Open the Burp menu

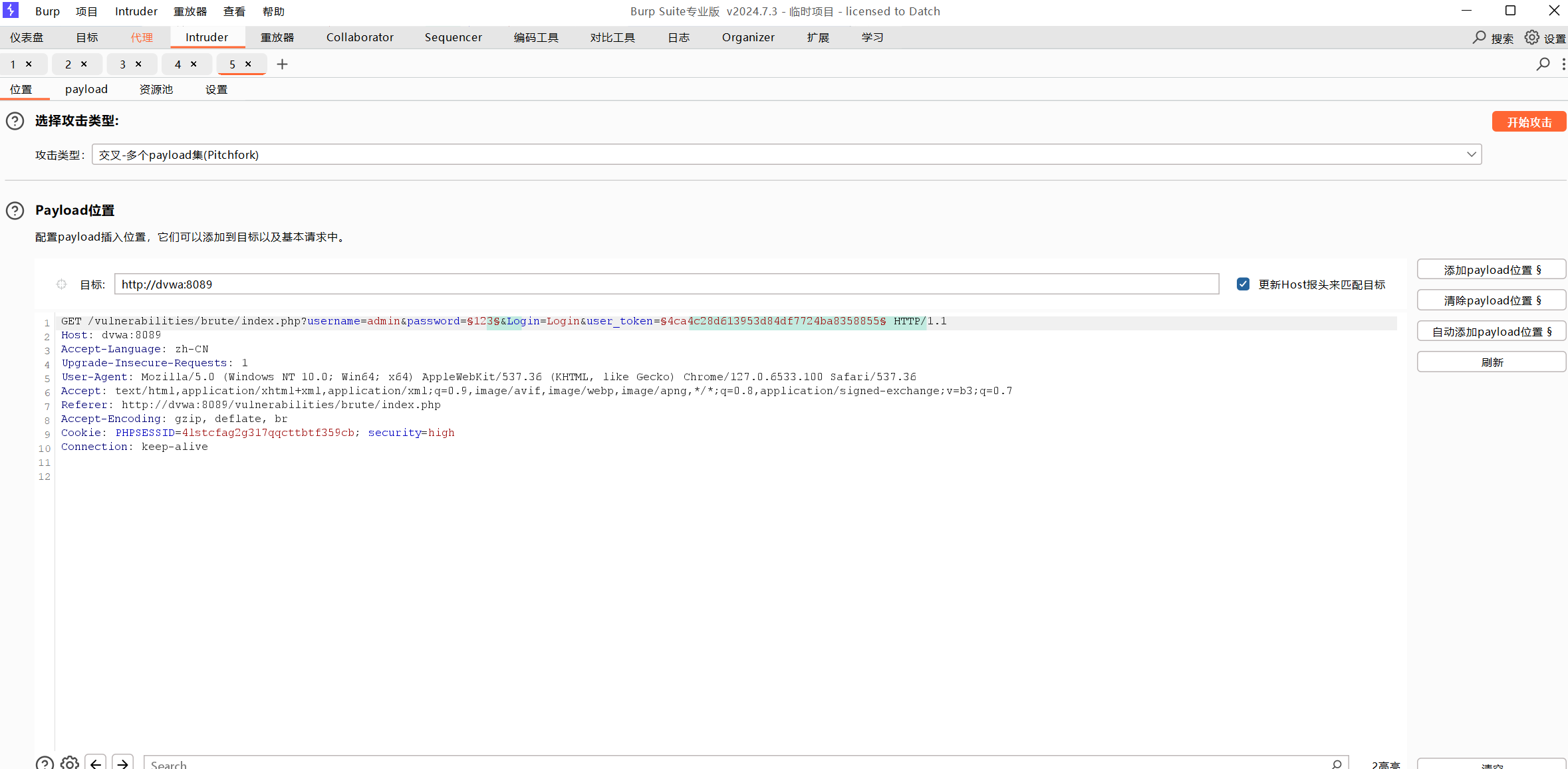[x=47, y=11]
